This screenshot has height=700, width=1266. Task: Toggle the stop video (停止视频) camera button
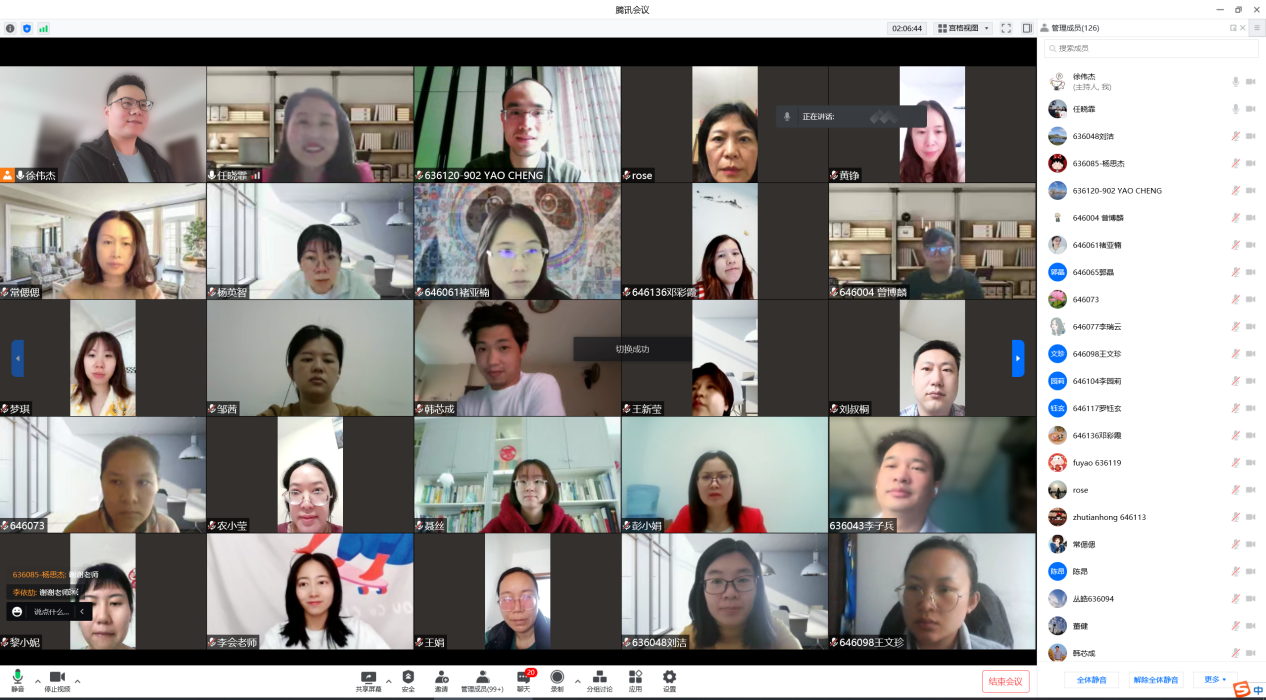click(x=57, y=681)
